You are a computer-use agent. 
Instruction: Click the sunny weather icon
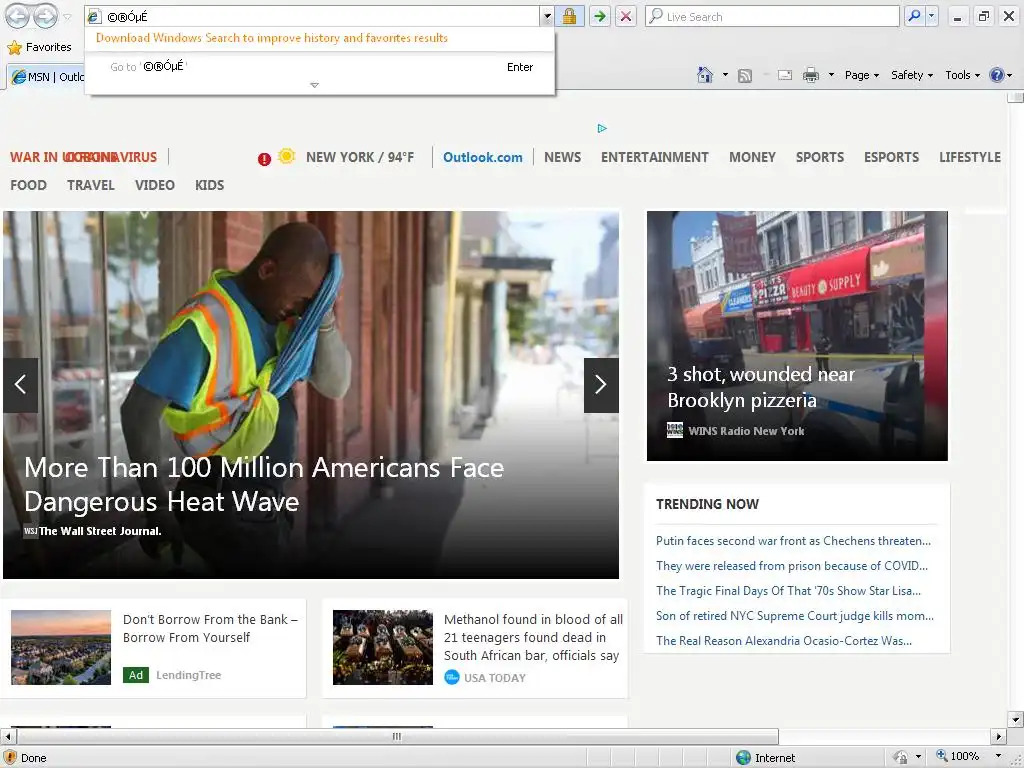click(x=286, y=156)
